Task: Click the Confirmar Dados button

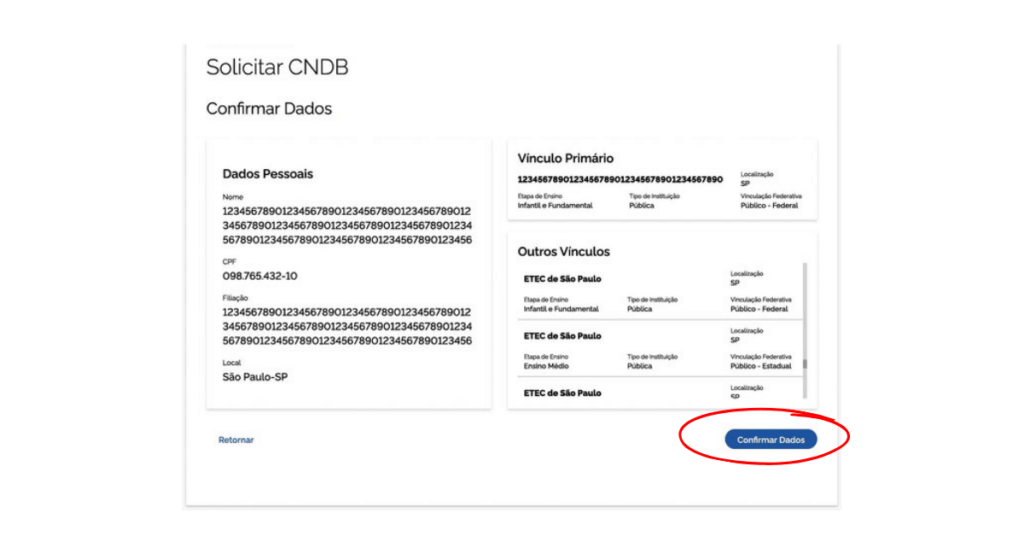Action: coord(770,439)
